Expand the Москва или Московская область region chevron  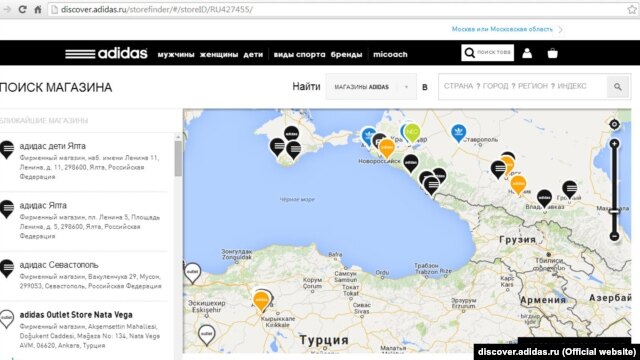pos(561,29)
